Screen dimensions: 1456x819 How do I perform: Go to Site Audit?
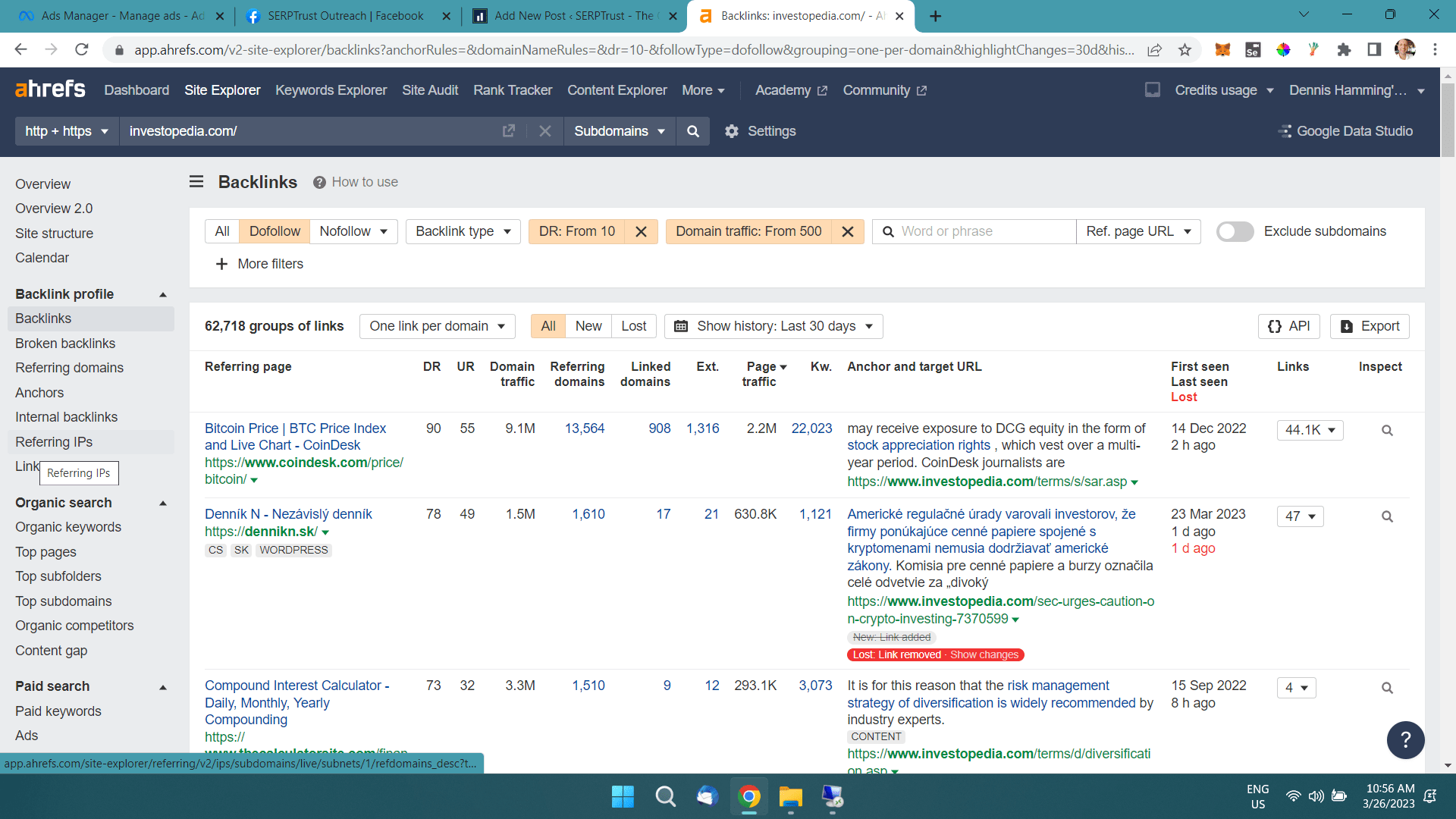click(x=430, y=90)
